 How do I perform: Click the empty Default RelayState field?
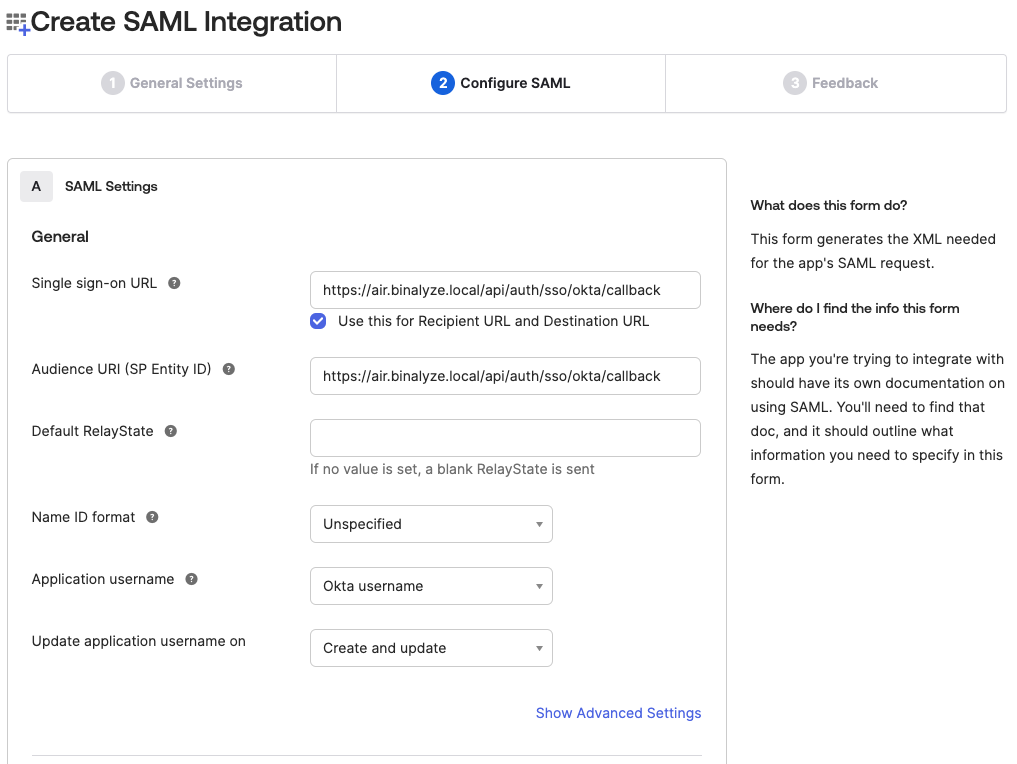click(x=505, y=438)
